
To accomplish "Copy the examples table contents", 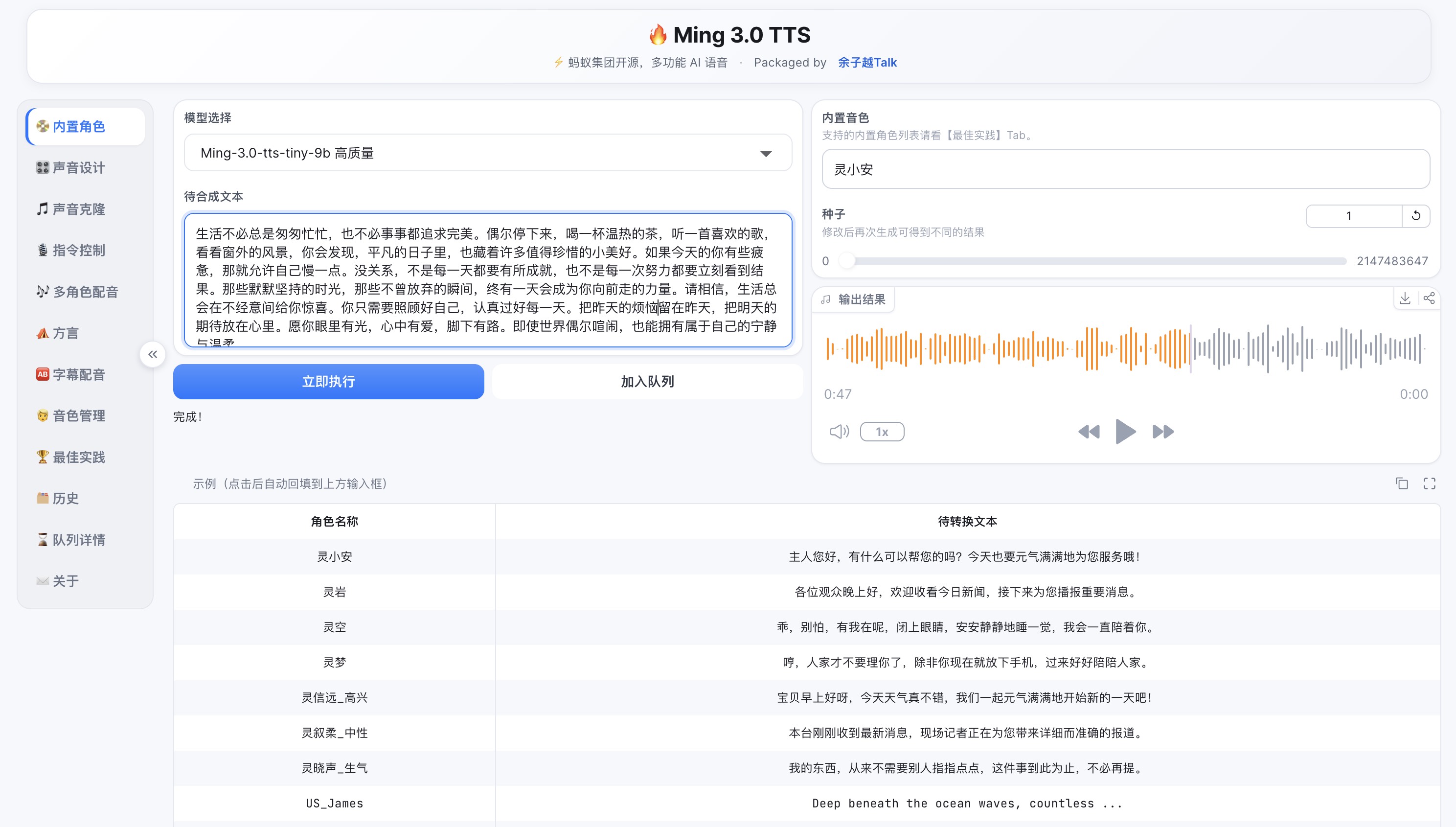I will click(x=1402, y=483).
